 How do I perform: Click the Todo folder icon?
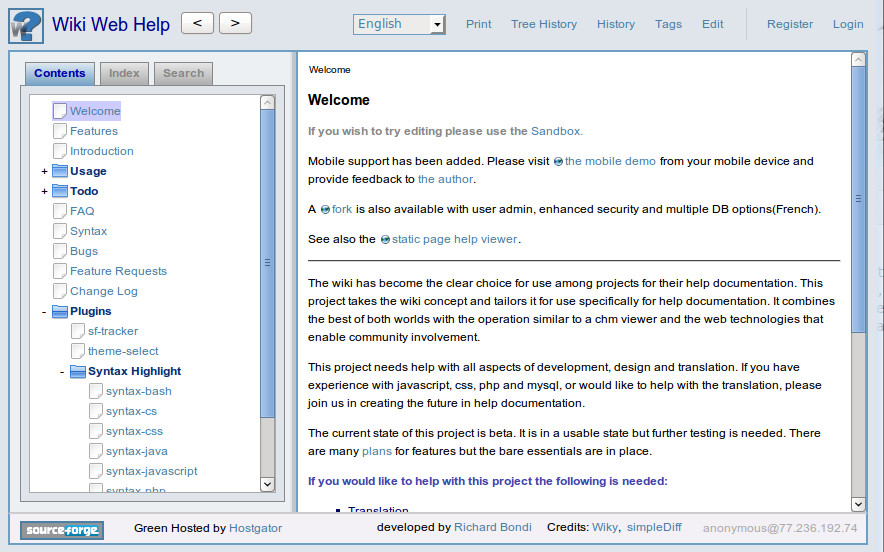tap(60, 191)
